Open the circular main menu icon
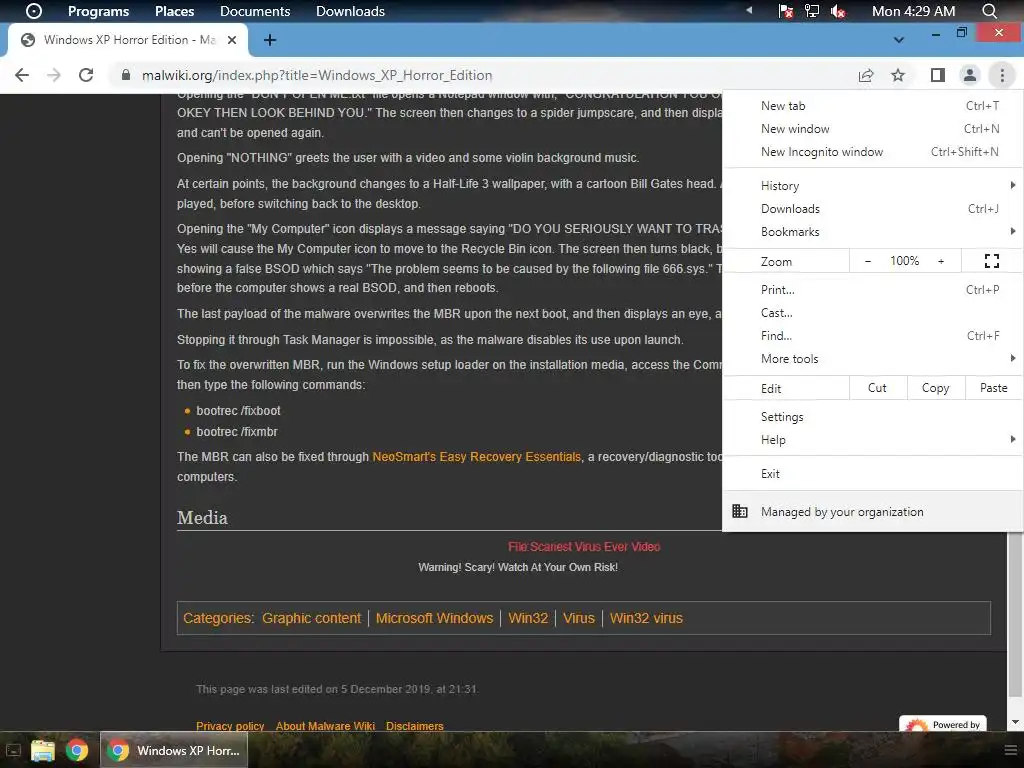The width and height of the screenshot is (1024, 768). coord(33,11)
